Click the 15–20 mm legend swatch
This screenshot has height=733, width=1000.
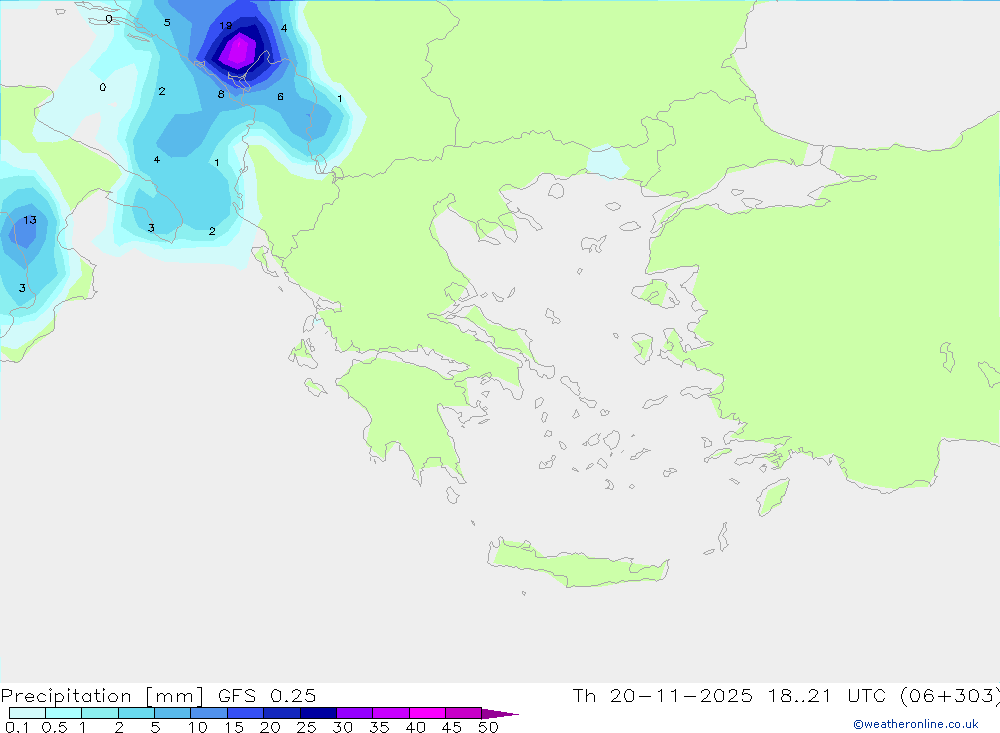point(246,713)
